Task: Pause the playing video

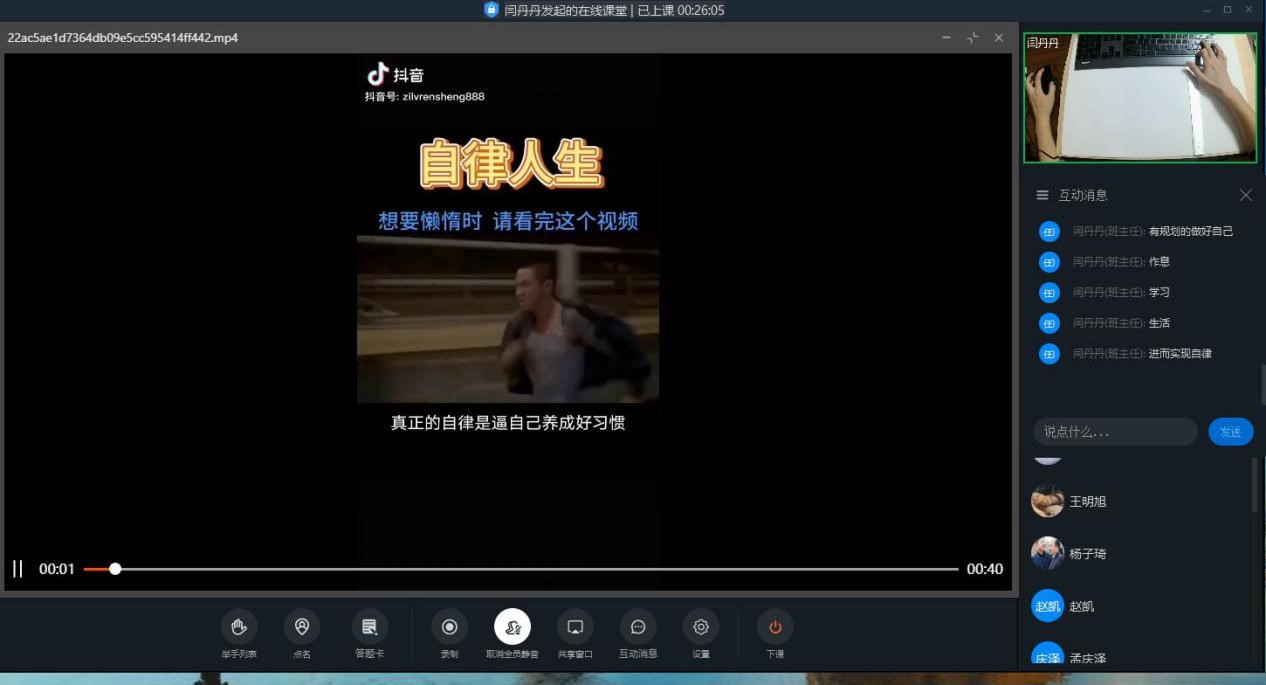Action: (x=18, y=569)
